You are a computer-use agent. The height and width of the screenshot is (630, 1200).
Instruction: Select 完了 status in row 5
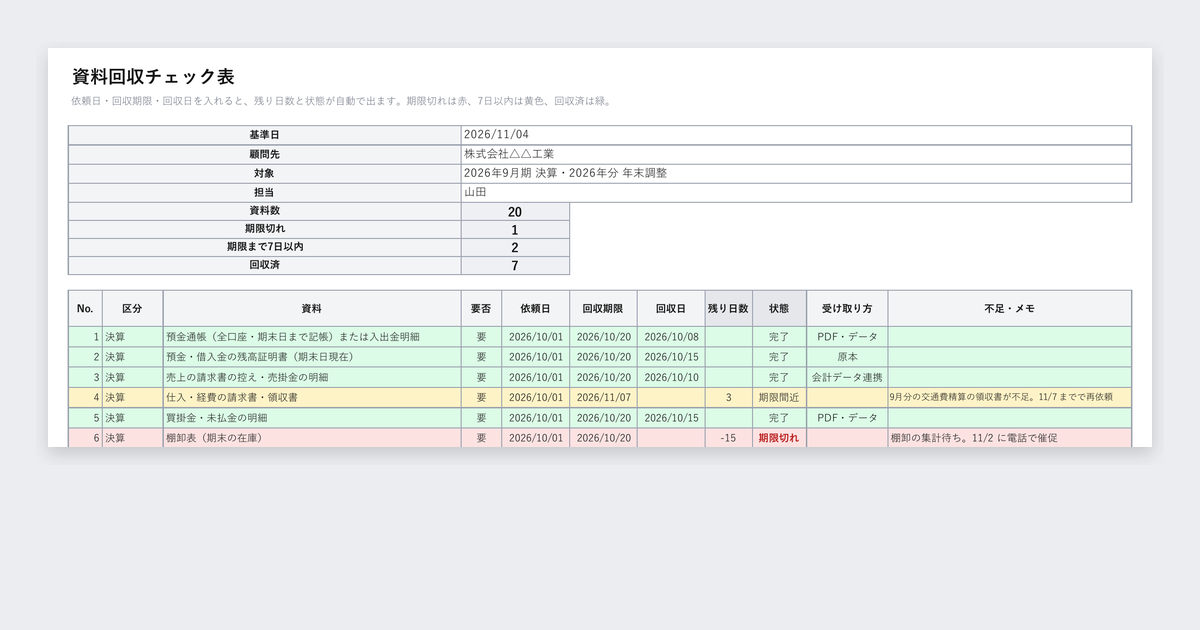click(x=779, y=418)
